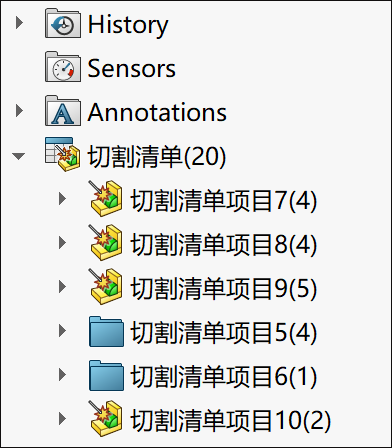Select the 切割清单项目6(1) label
The image size is (392, 448).
[224, 376]
